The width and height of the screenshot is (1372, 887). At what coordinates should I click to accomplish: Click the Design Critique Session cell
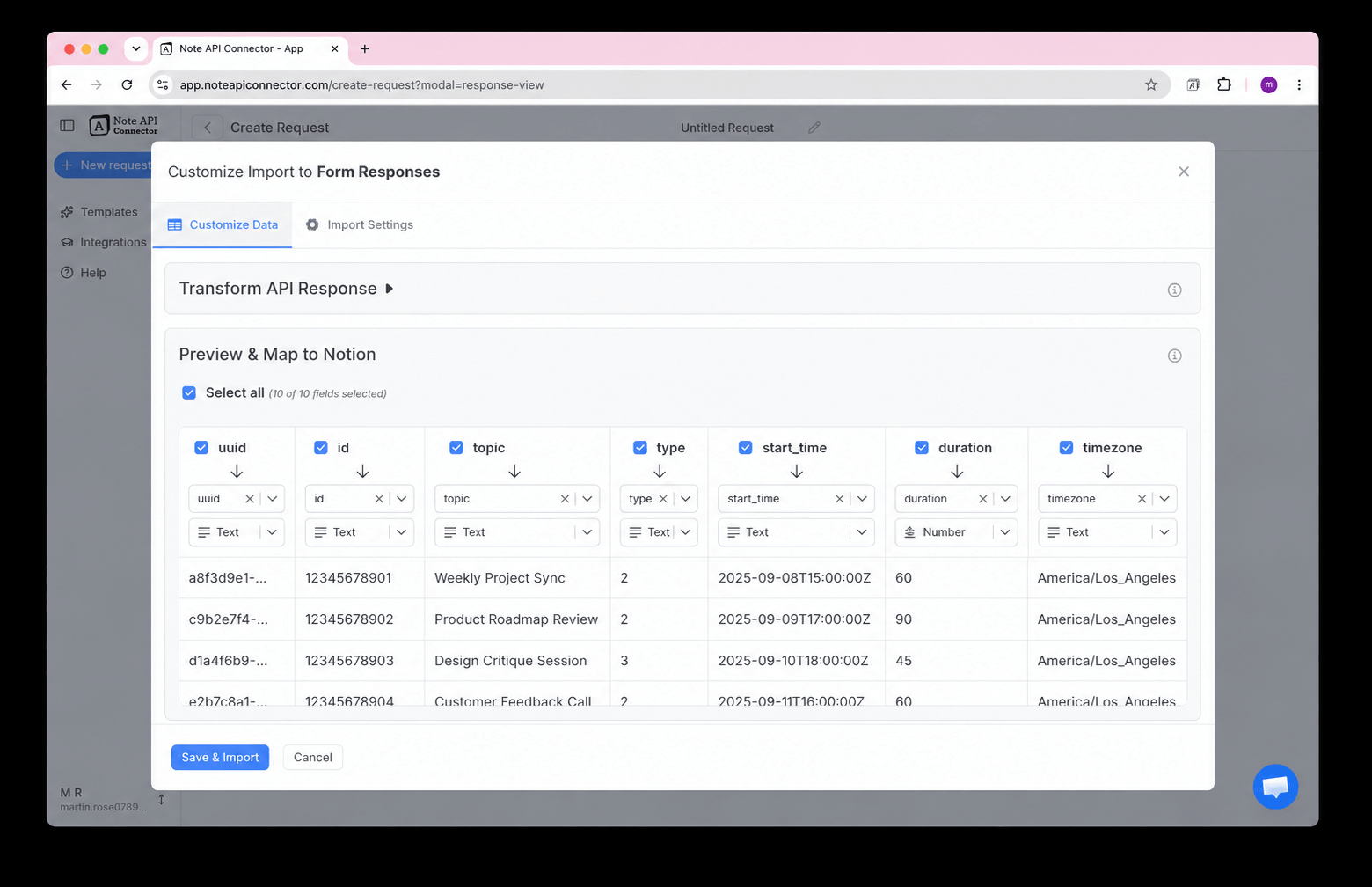[x=517, y=661]
